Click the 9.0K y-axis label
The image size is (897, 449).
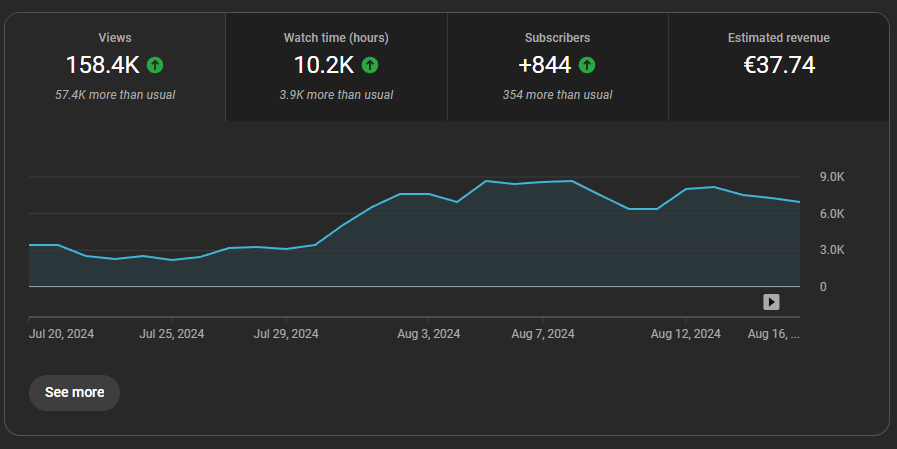click(x=832, y=177)
